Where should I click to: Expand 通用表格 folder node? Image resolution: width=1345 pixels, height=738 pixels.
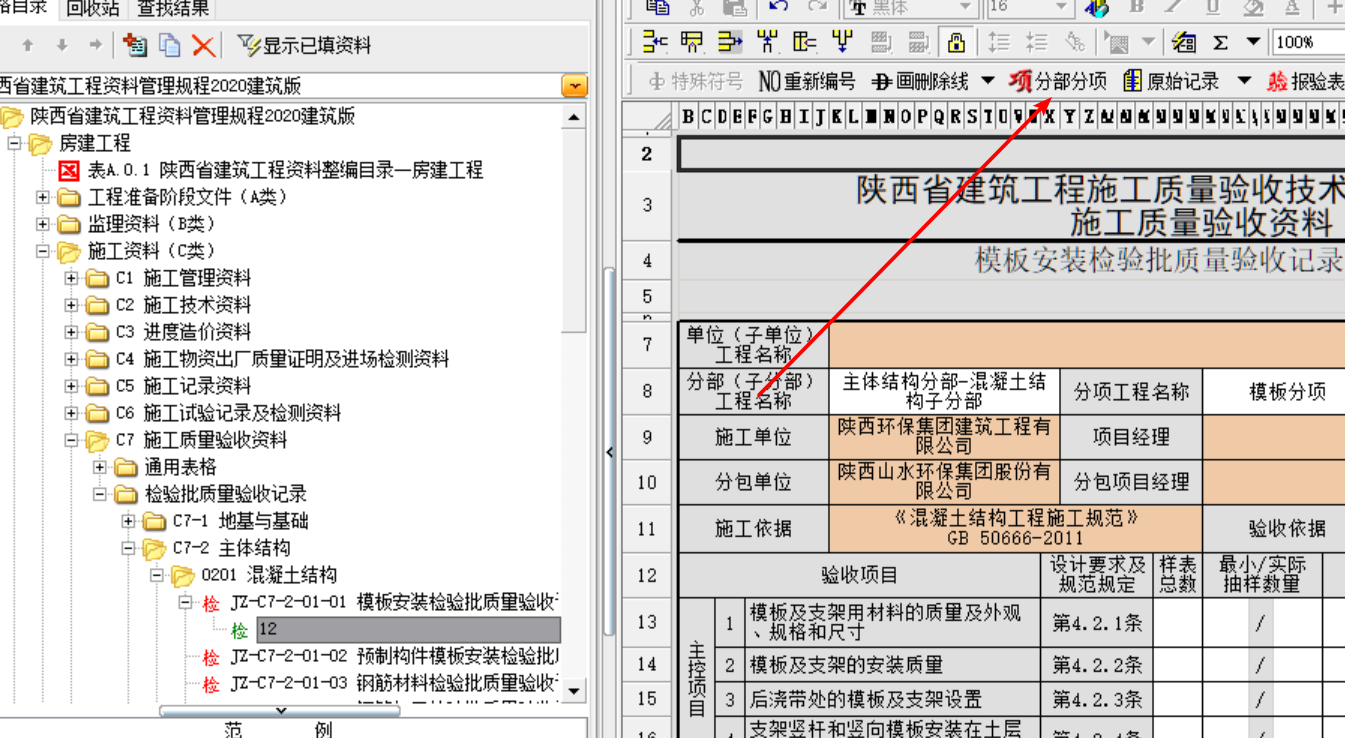pyautogui.click(x=99, y=468)
